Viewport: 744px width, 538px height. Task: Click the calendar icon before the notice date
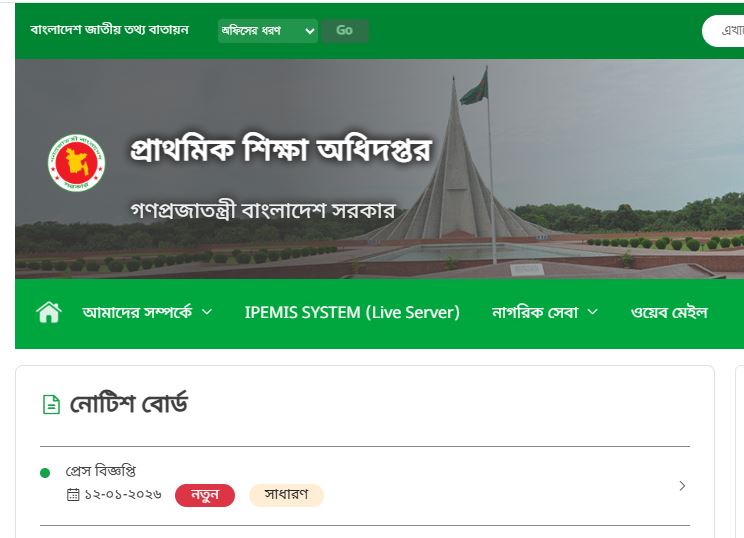[x=73, y=495]
